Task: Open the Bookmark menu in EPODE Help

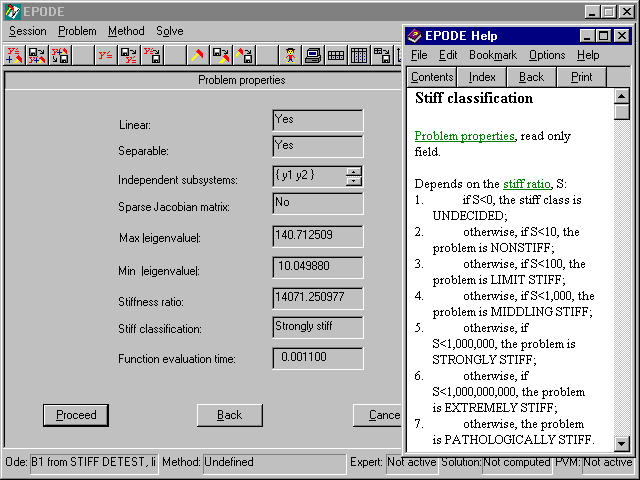Action: tap(492, 55)
